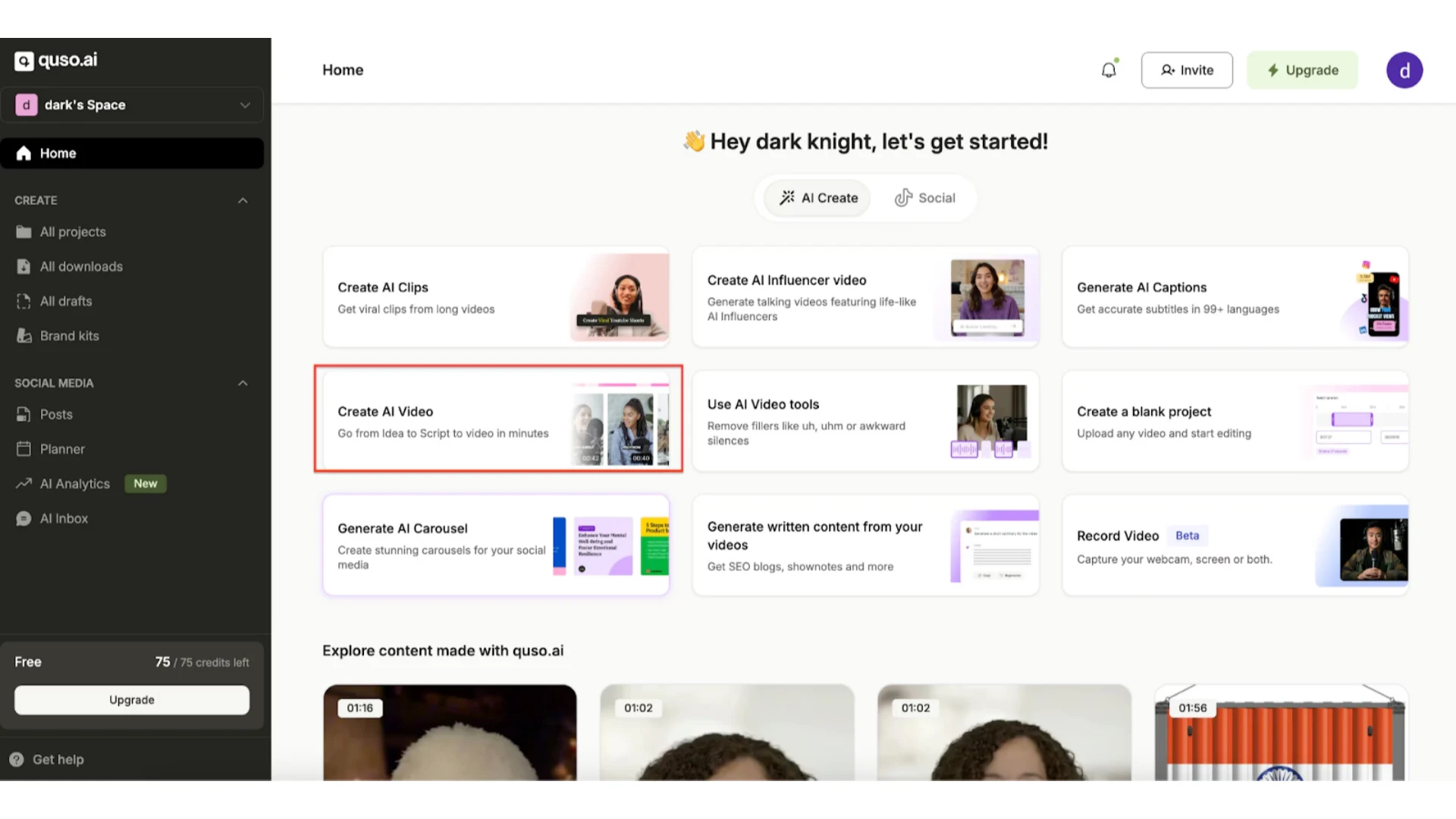This screenshot has width=1456, height=819.
Task: Open the Record Video card
Action: coord(1235,545)
